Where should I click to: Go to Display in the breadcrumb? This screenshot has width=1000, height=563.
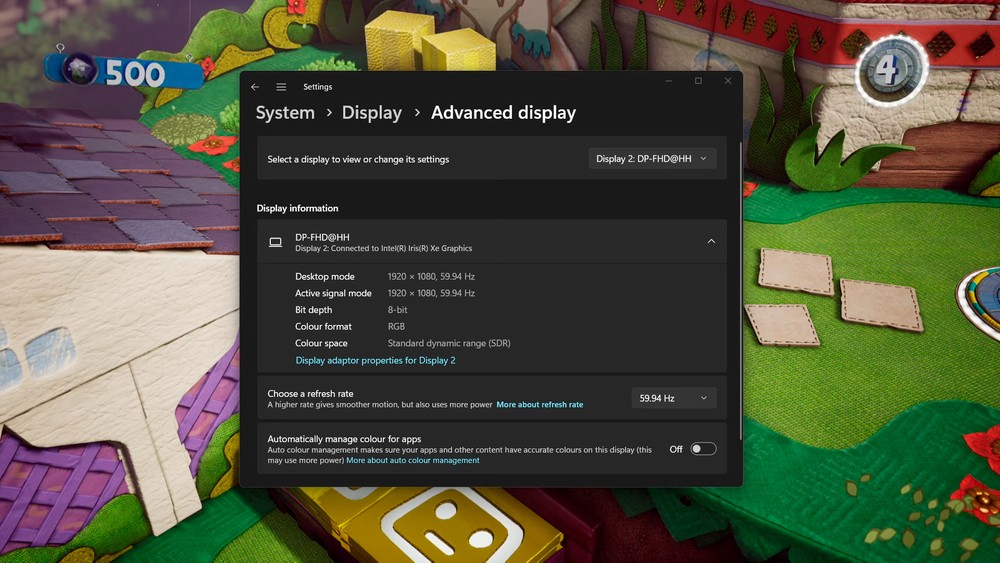click(x=371, y=113)
